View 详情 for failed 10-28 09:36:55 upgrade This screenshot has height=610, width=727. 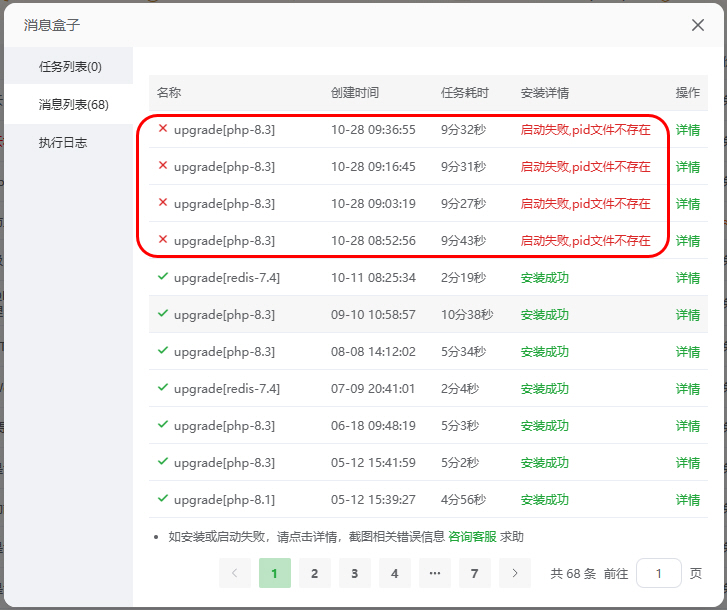point(688,130)
